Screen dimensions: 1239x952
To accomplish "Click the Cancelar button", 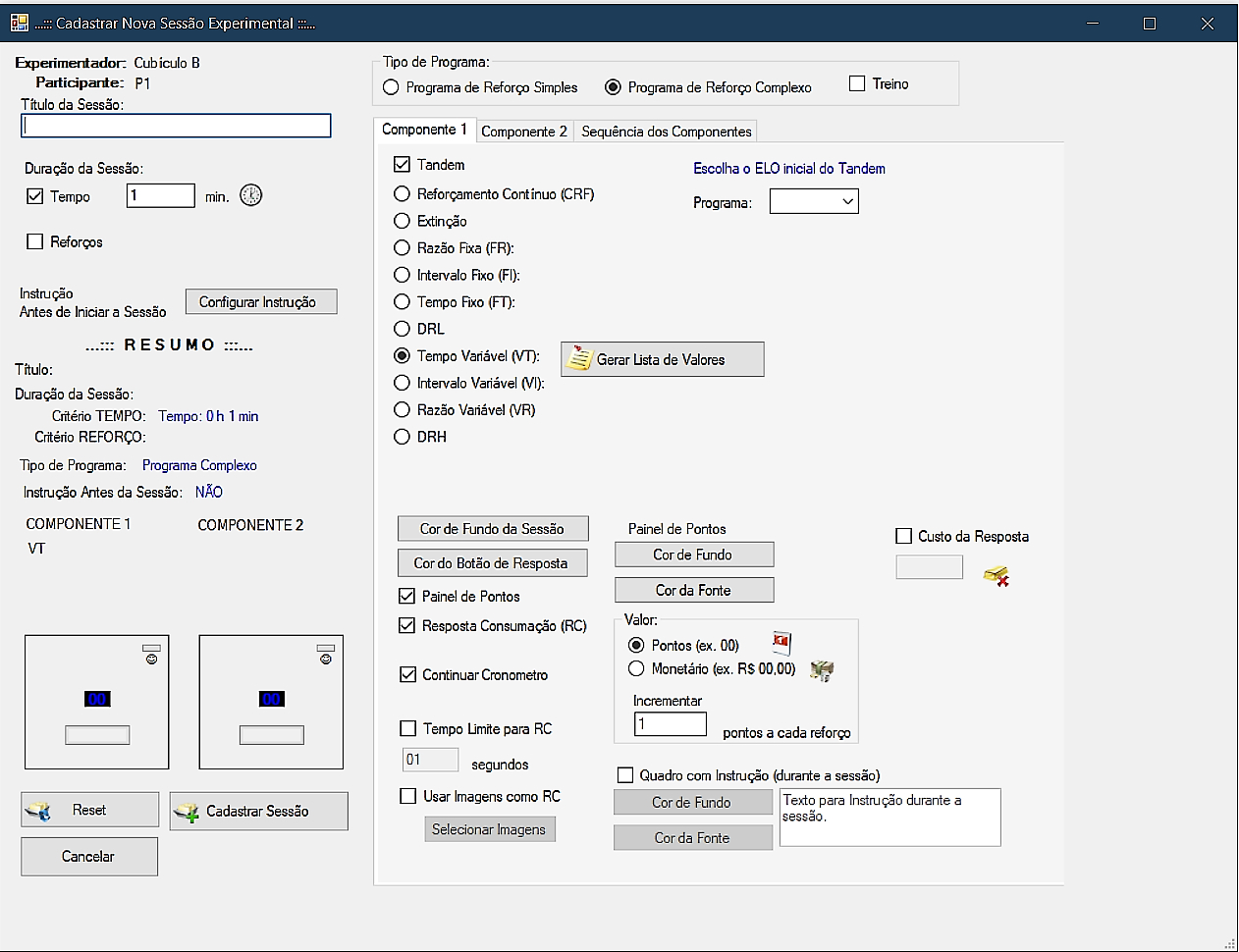I will tap(89, 856).
